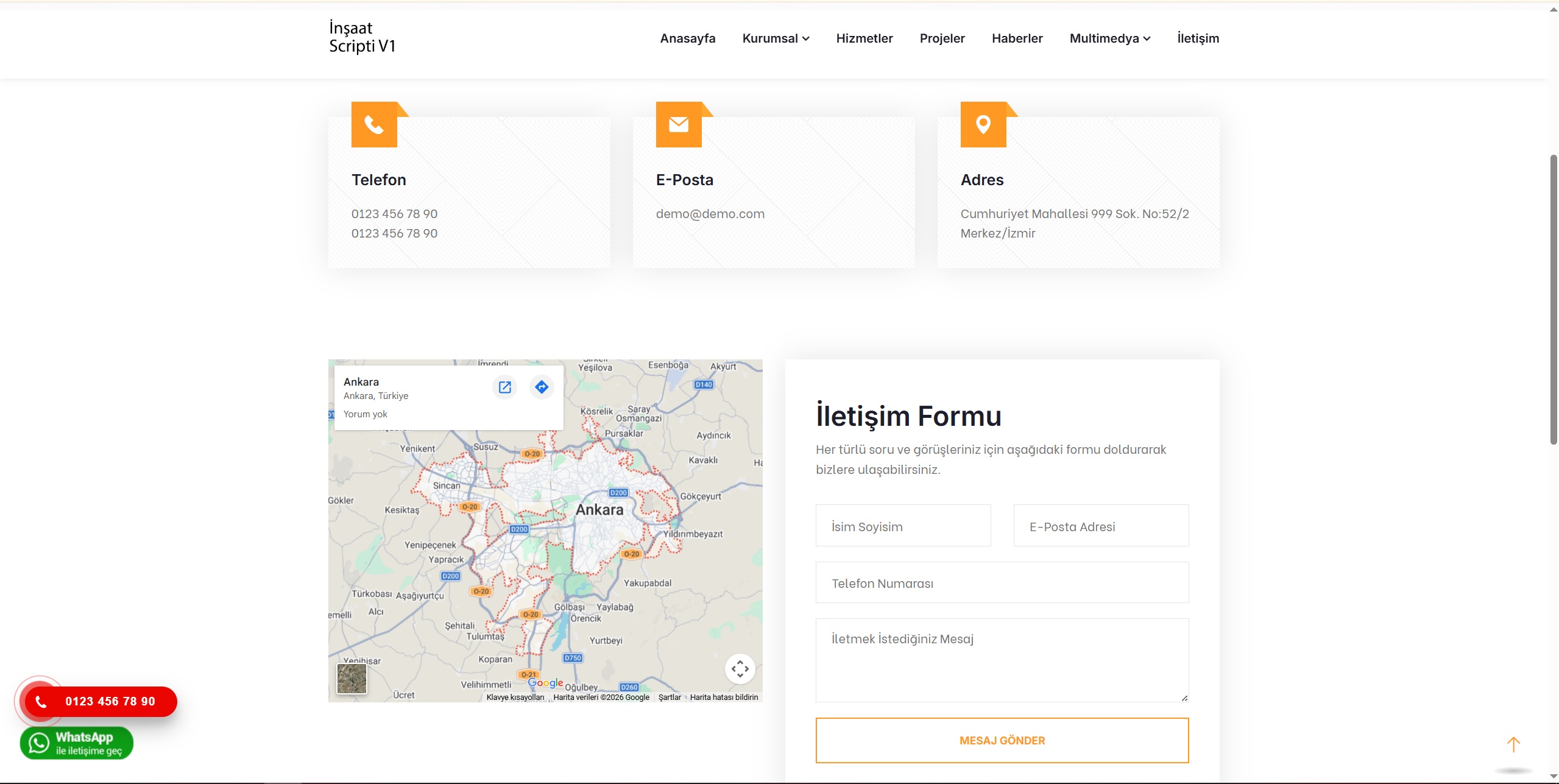Viewport: 1559px width, 784px height.
Task: Click the blue directions icon on the map card
Action: click(x=542, y=387)
